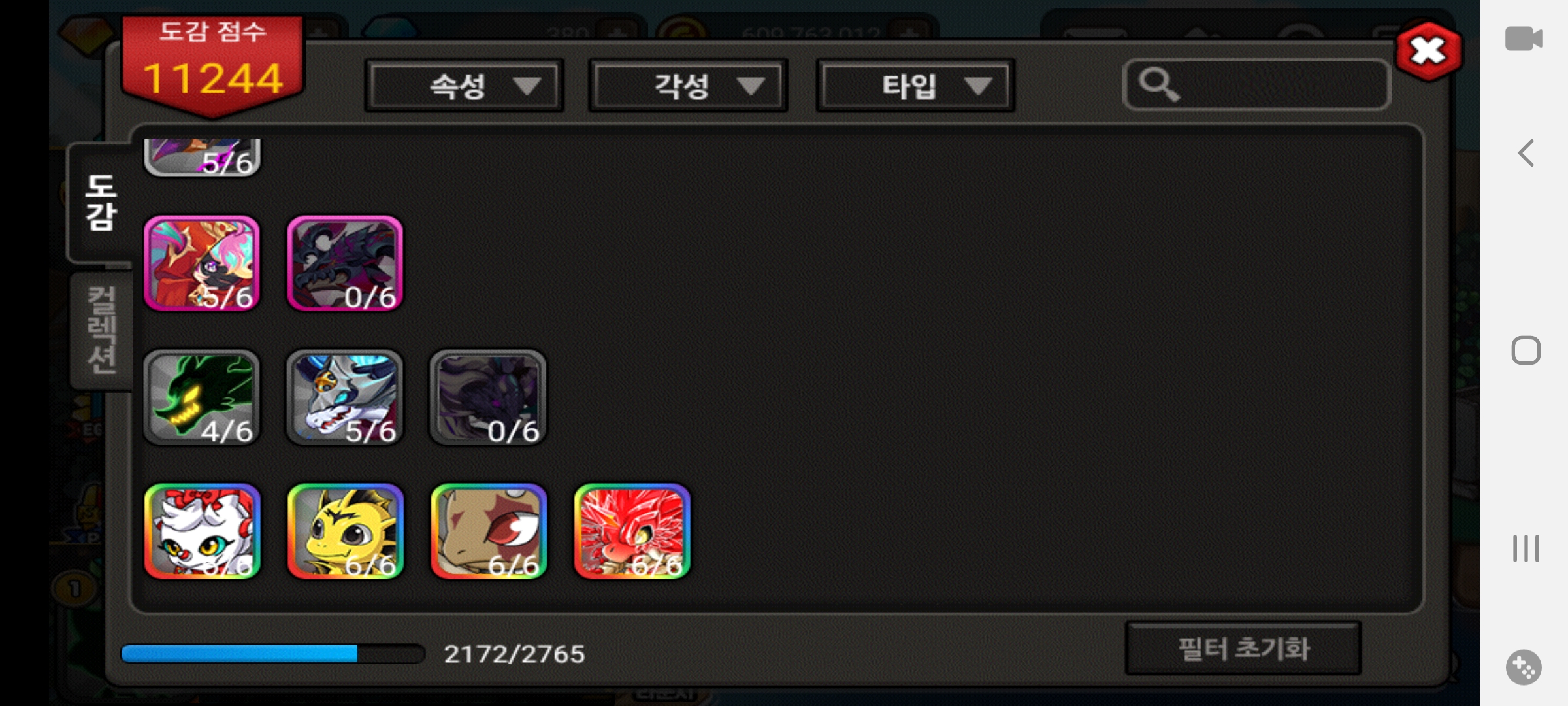Click the blue collection progress bar
This screenshot has height=706, width=1568.
(273, 653)
